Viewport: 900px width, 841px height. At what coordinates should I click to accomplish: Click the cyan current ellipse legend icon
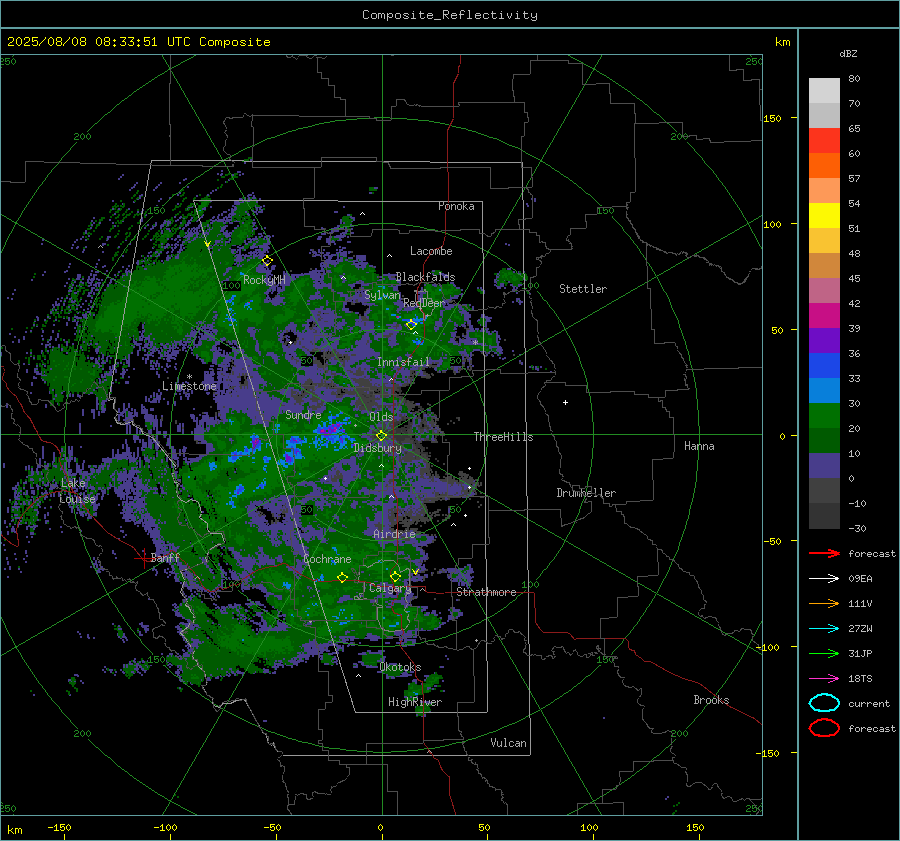pyautogui.click(x=824, y=703)
